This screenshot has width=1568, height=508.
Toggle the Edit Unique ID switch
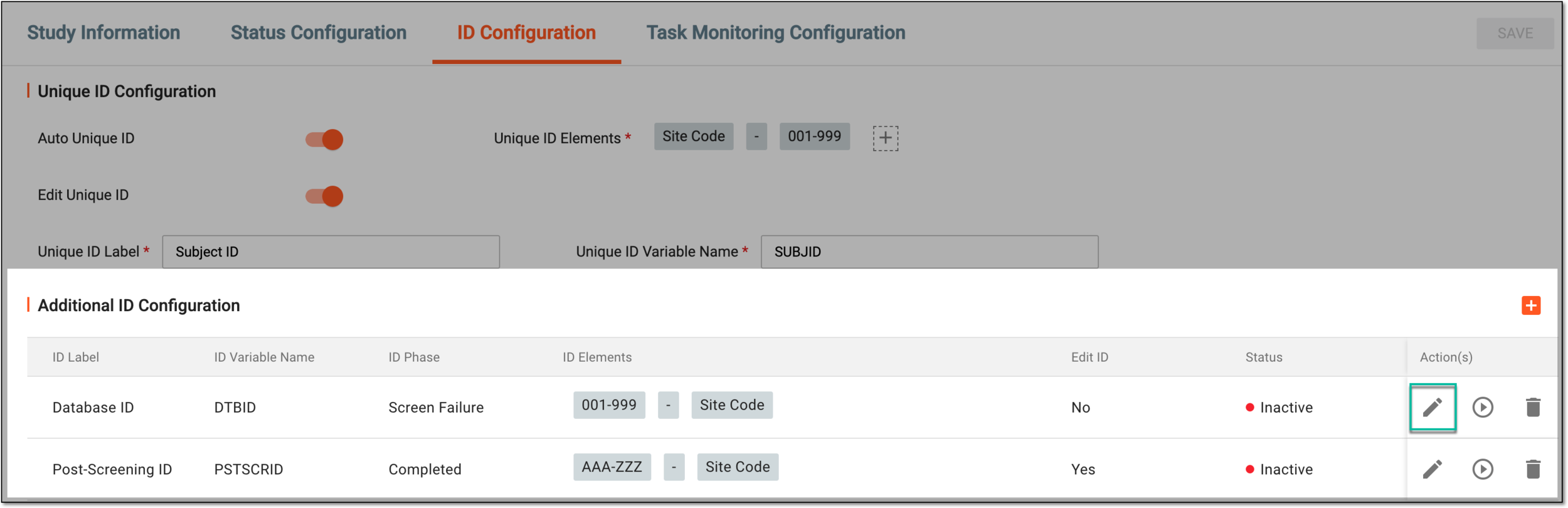click(324, 196)
